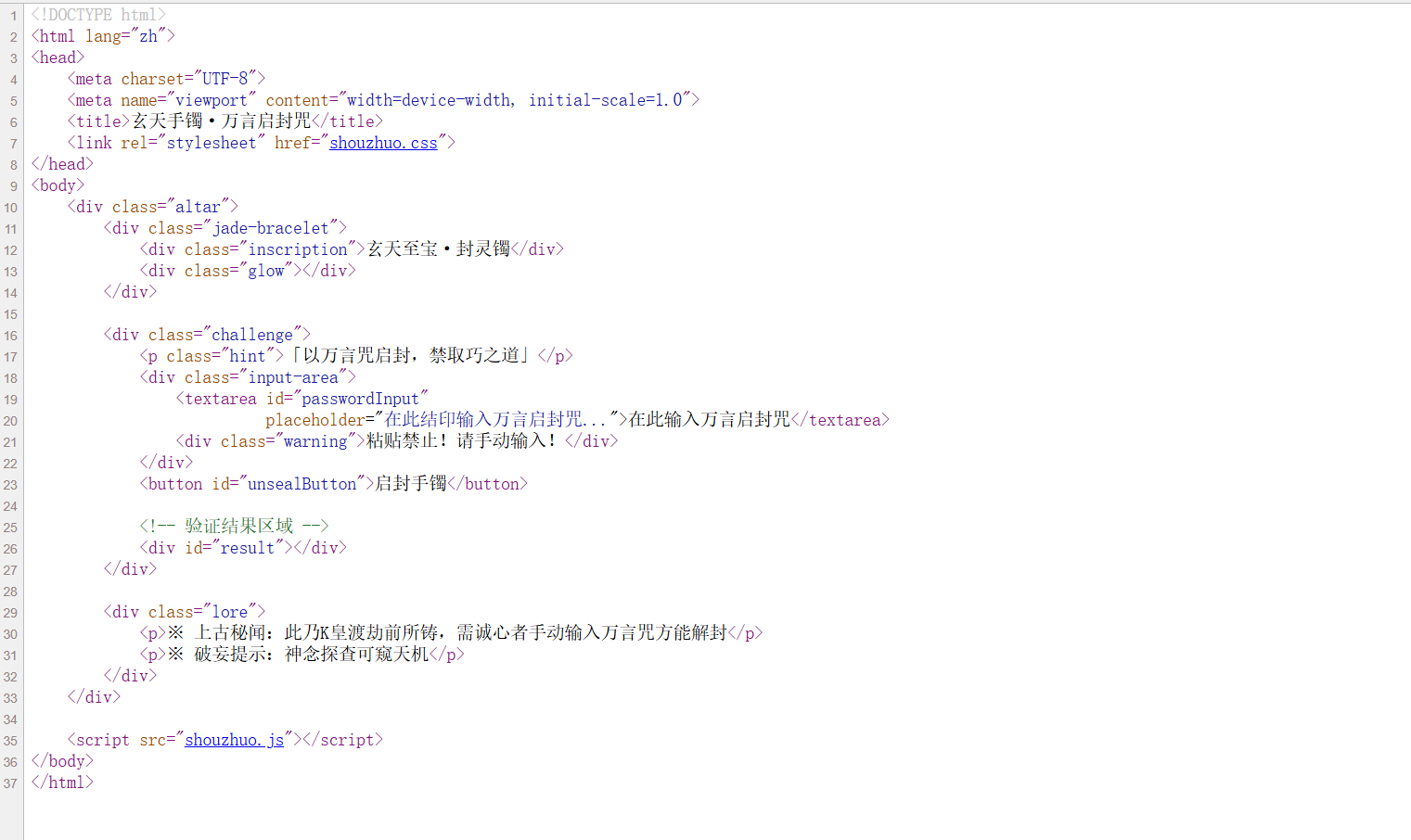Click the div class="jade-bracelet" line

coord(224,228)
